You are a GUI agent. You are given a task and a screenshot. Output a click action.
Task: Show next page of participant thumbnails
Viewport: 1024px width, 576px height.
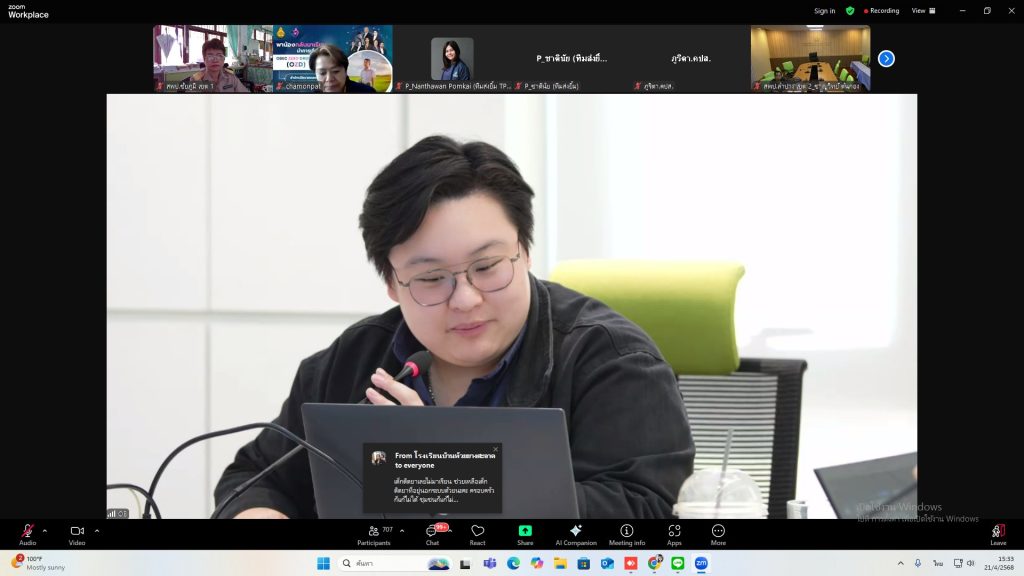coord(886,59)
